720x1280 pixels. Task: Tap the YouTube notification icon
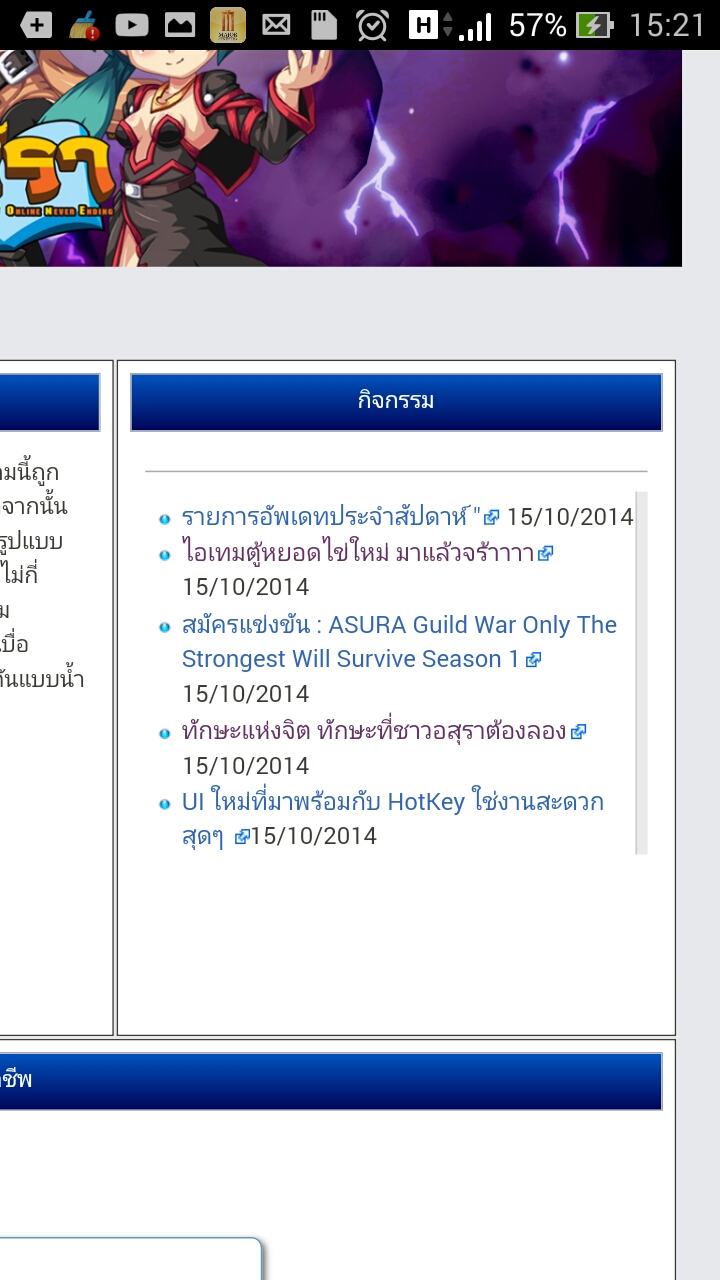click(131, 25)
